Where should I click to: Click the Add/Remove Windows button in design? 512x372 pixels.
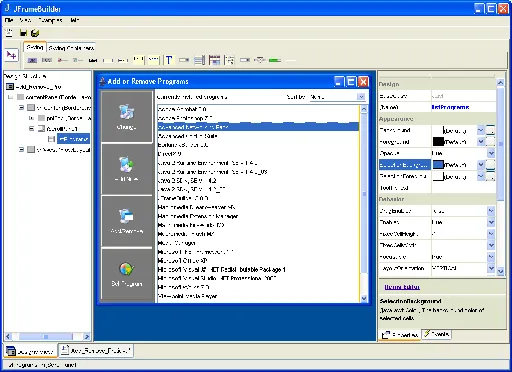(127, 221)
